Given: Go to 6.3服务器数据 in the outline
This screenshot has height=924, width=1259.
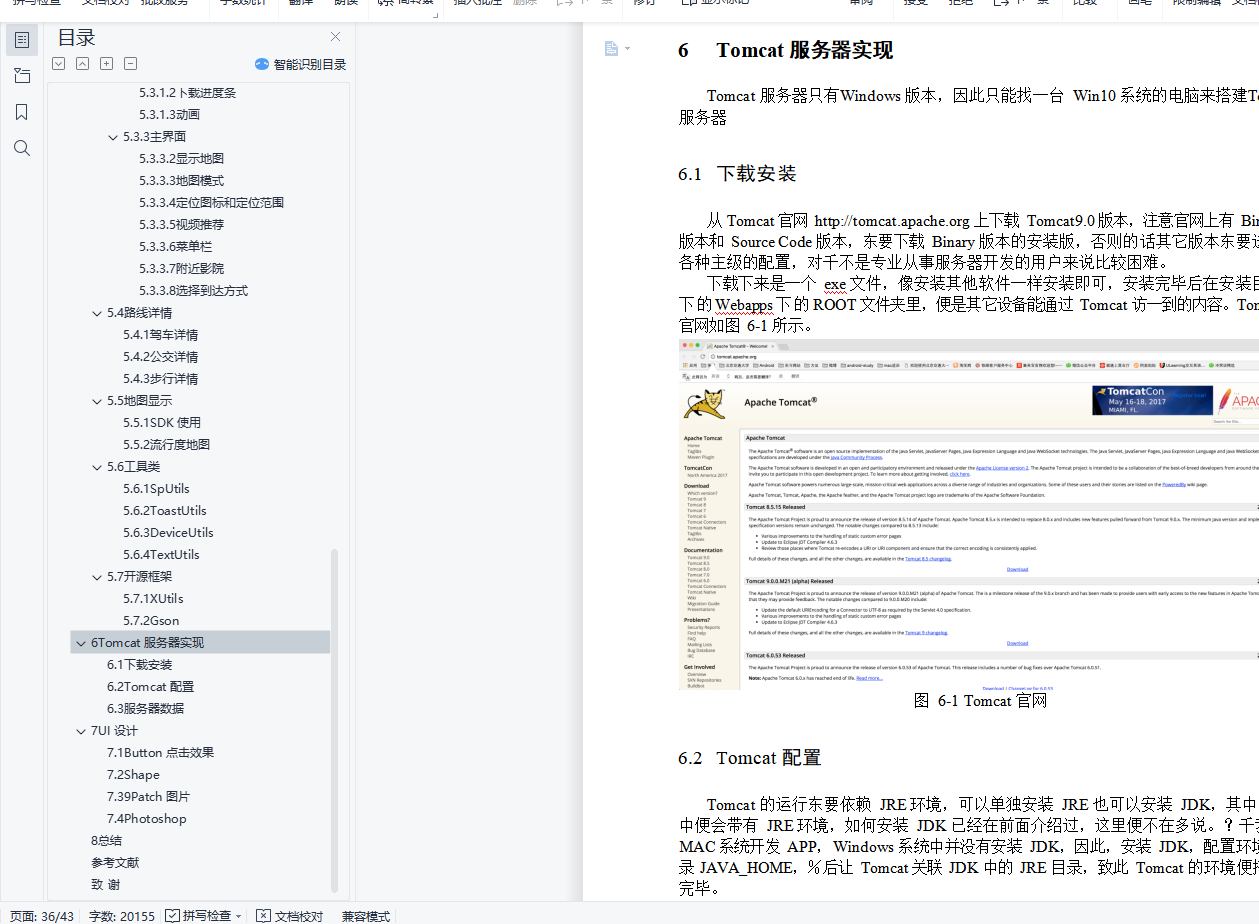Looking at the screenshot, I should coord(145,709).
